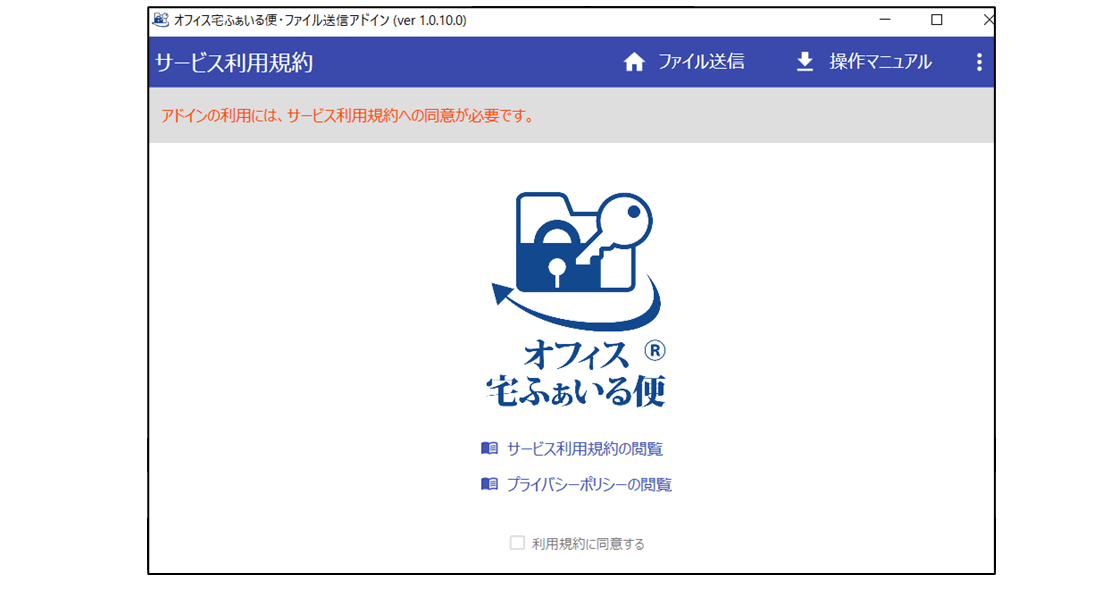Click the download icon for the manual
Viewport: 1100px width, 600px height.
[x=805, y=62]
